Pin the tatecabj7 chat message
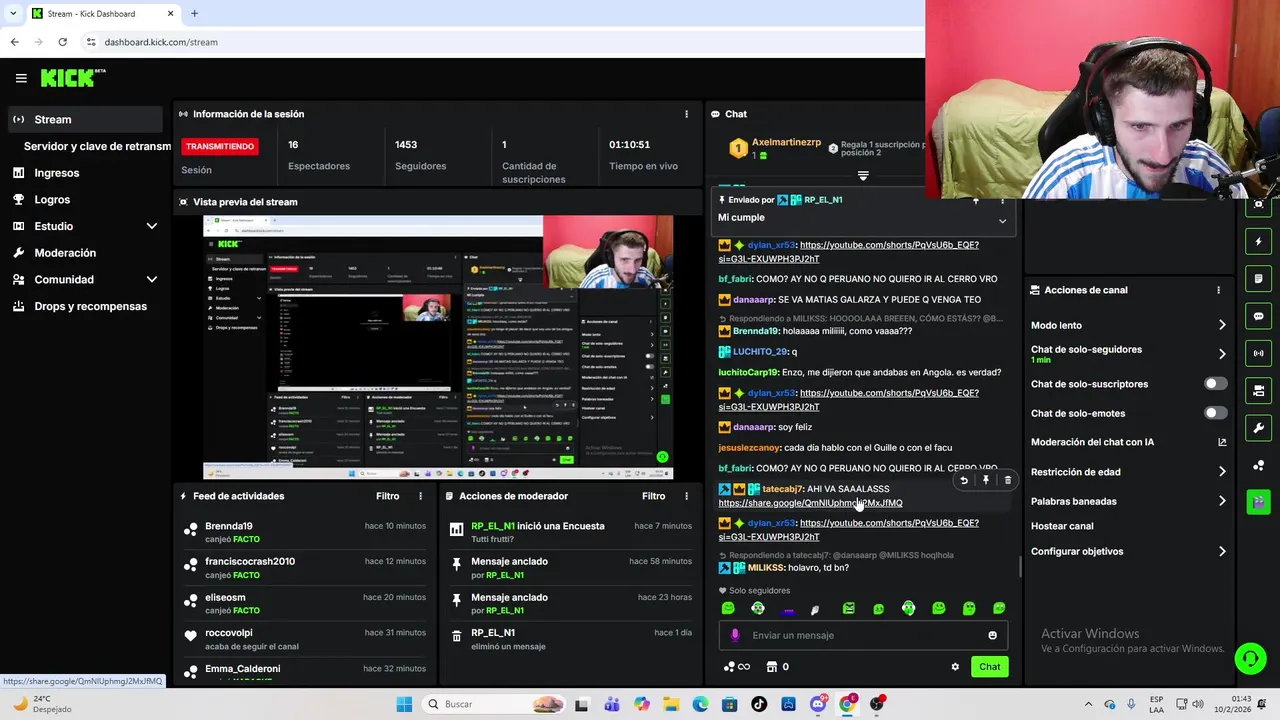 coord(986,480)
